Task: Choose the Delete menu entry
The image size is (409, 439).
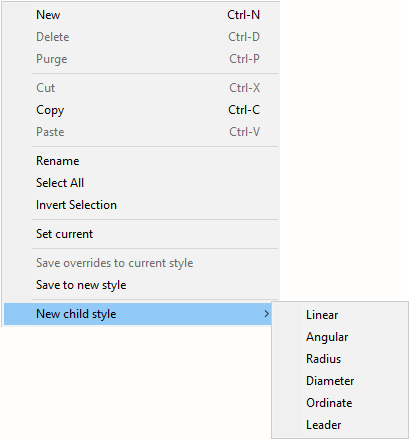Action: (142, 37)
